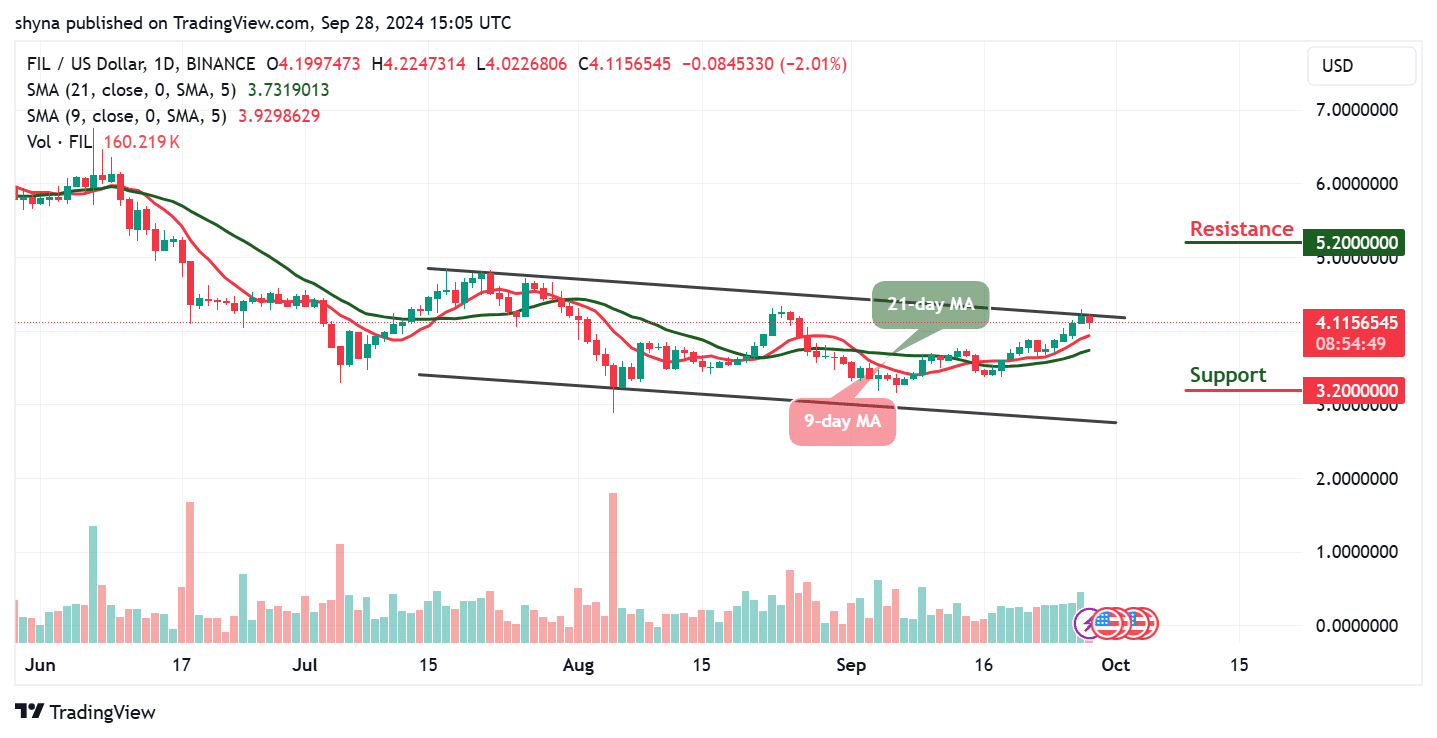
Task: Select the SMA (21, close, 0, SMA, 5) legend
Action: click(x=130, y=90)
